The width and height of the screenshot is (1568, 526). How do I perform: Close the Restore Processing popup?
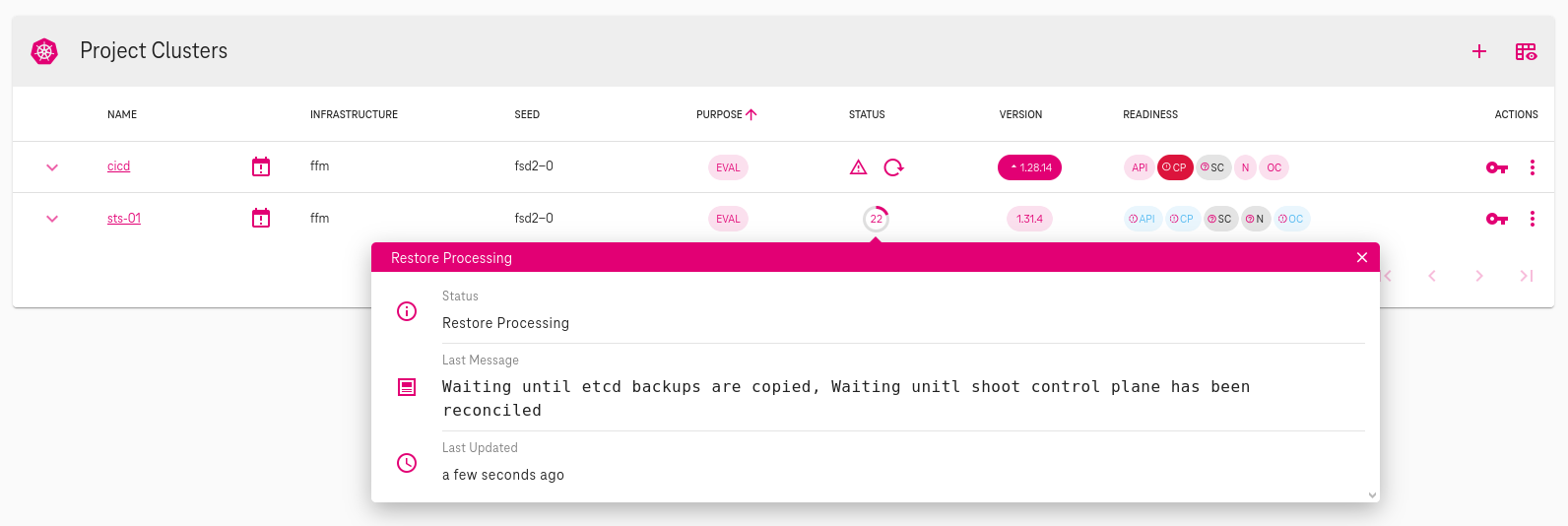[1362, 257]
